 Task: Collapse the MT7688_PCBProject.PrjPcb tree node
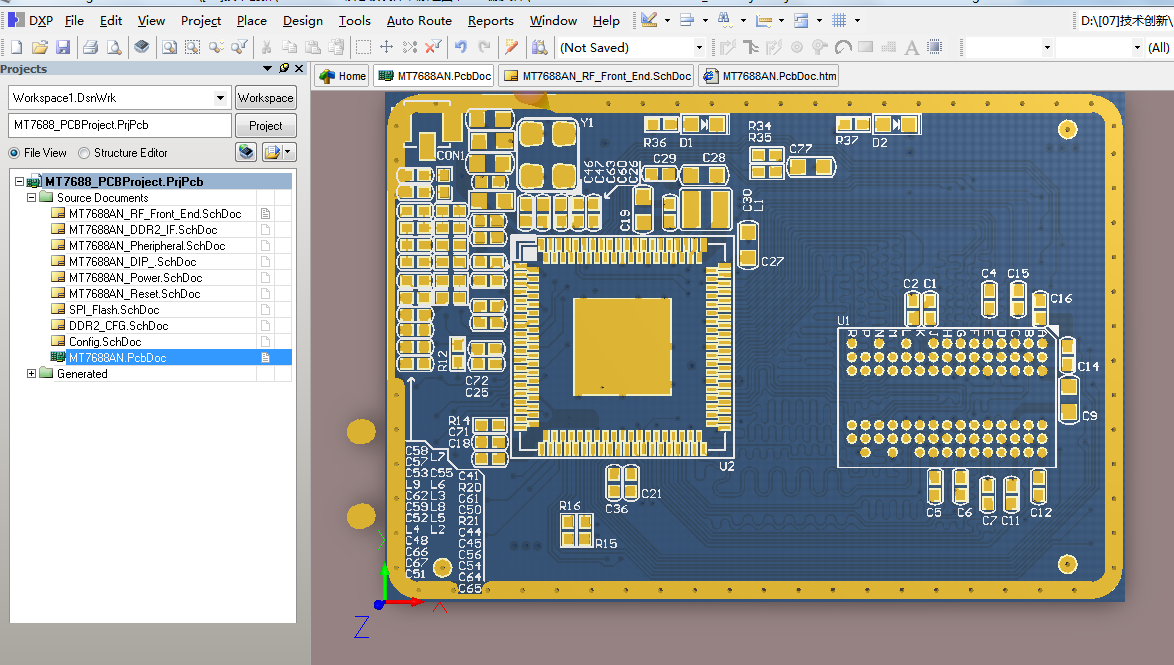[x=20, y=181]
